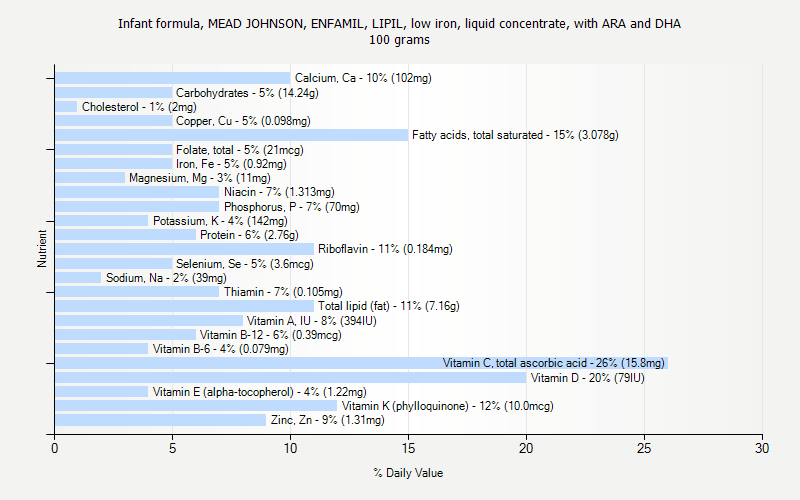Click the Phosphorus, P - 7% (70mg) label
The image size is (800, 500).
tap(292, 207)
